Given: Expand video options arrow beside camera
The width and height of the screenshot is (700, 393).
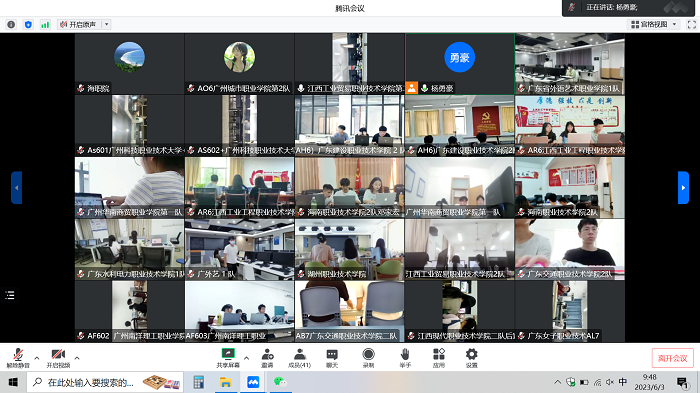Looking at the screenshot, I should coord(77,358).
